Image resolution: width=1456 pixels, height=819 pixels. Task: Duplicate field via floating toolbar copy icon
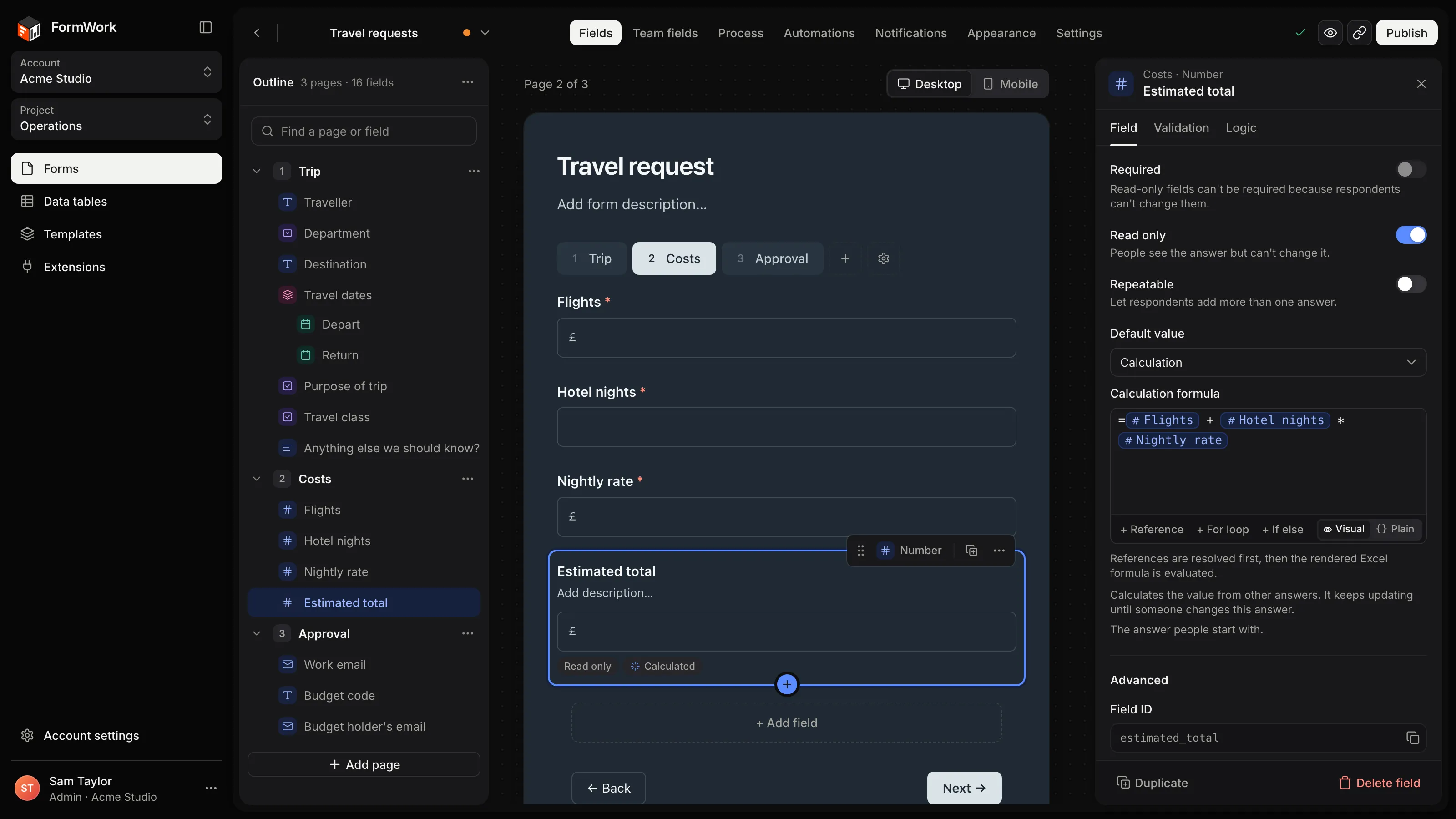coord(971,551)
